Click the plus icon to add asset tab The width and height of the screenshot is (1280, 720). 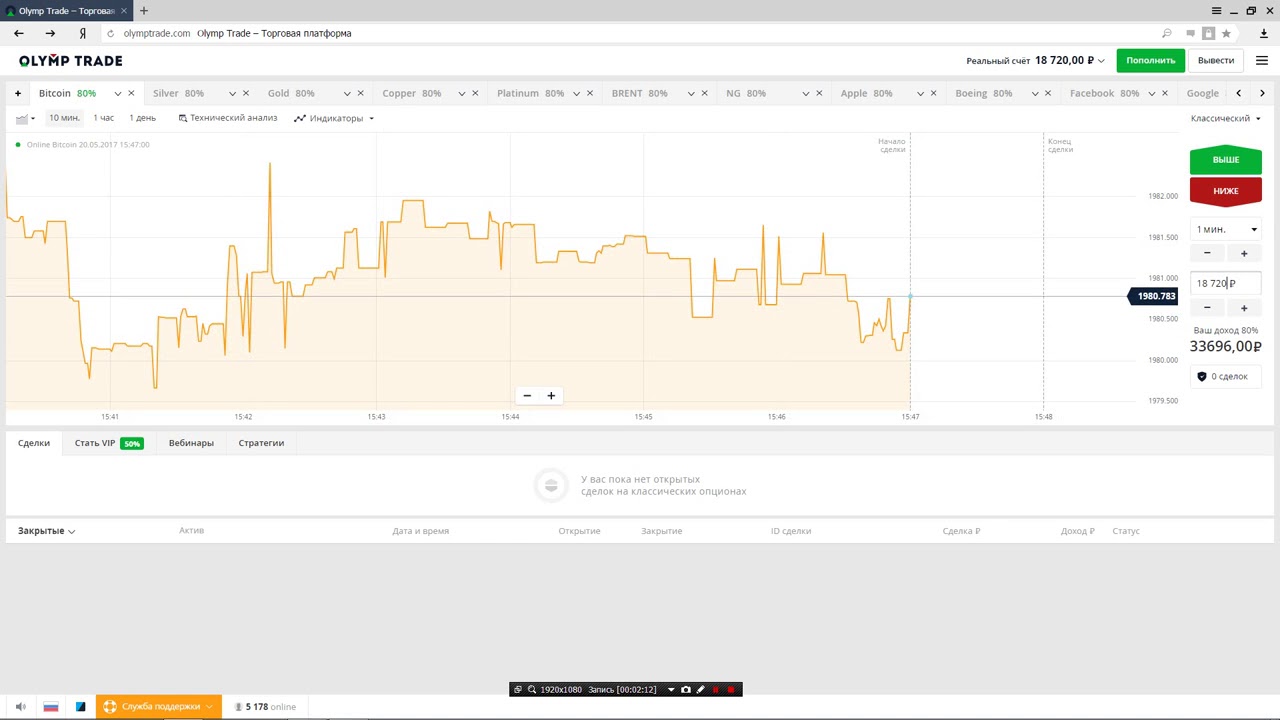(17, 93)
